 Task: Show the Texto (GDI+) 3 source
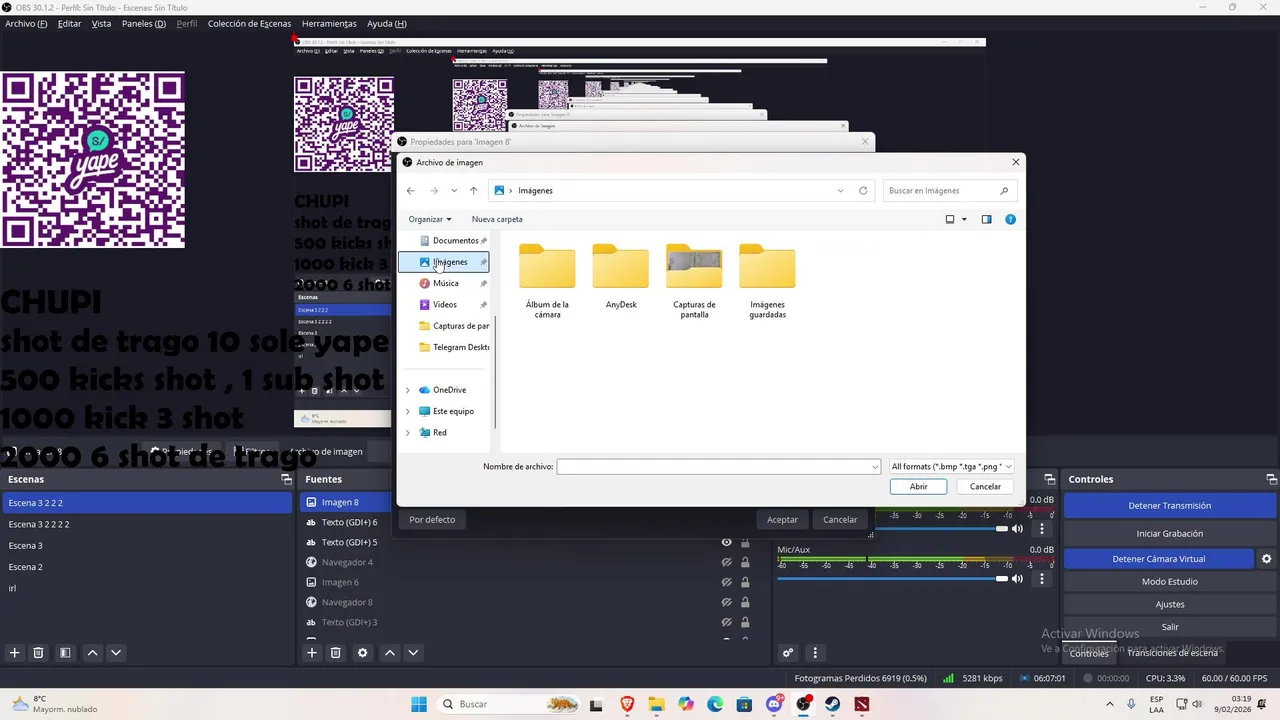point(727,622)
